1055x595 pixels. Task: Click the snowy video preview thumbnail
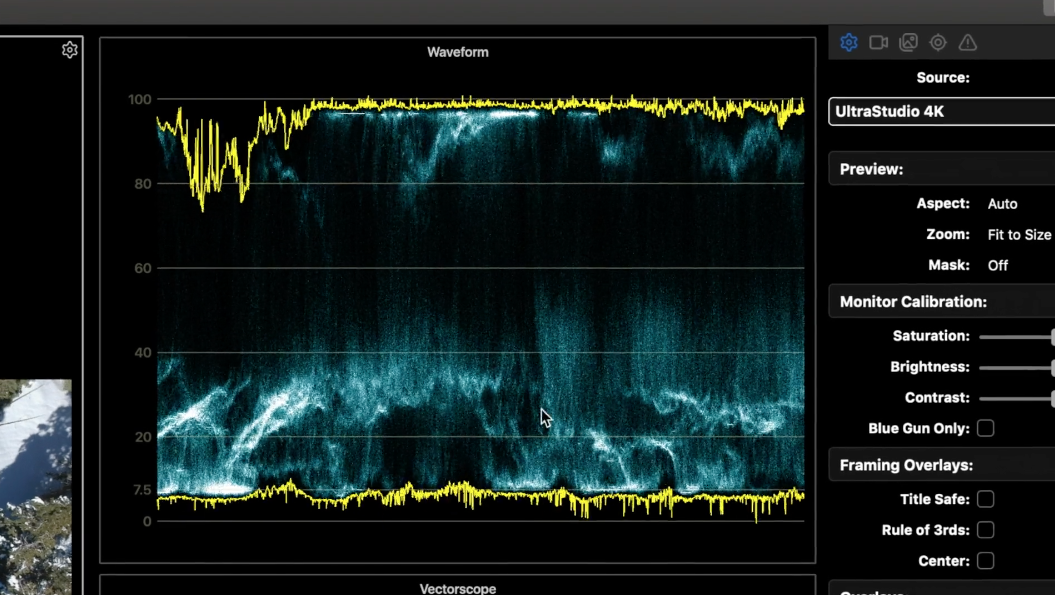tap(35, 485)
